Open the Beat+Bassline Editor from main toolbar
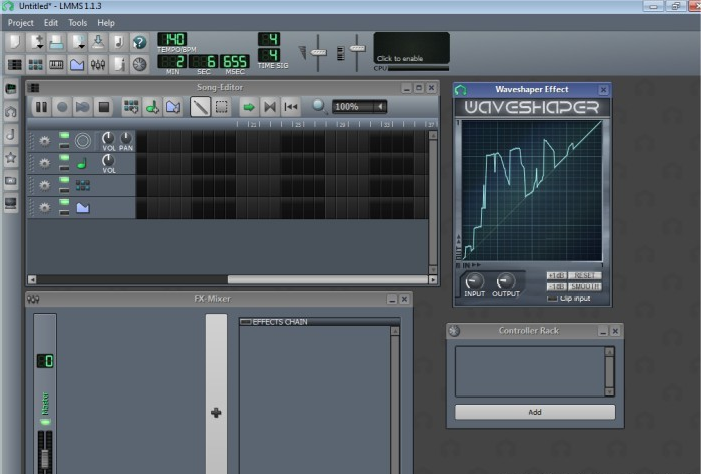Screen dimensions: 701x474 [x=35, y=64]
